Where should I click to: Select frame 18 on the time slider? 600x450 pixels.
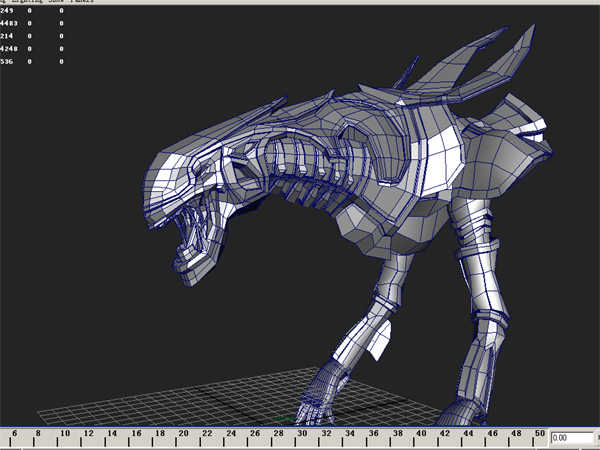(160, 433)
